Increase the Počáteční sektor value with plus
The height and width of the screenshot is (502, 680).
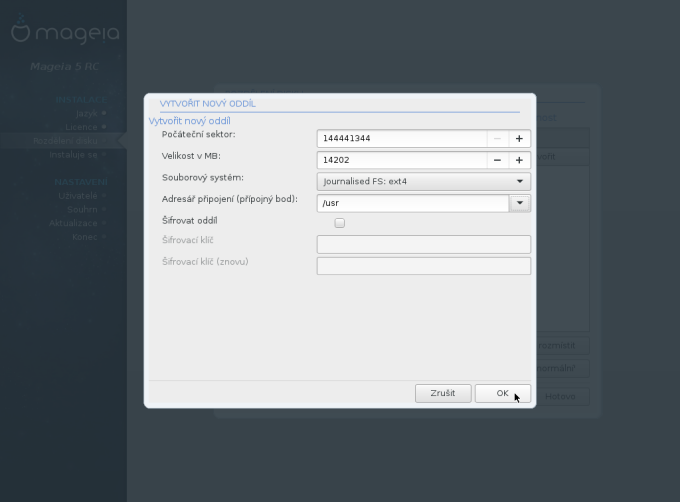519,139
